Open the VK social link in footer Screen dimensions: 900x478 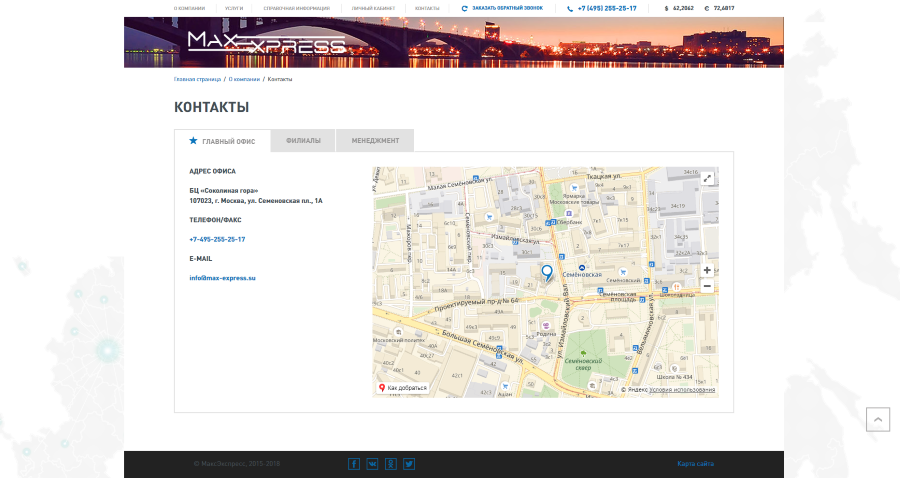click(x=372, y=464)
